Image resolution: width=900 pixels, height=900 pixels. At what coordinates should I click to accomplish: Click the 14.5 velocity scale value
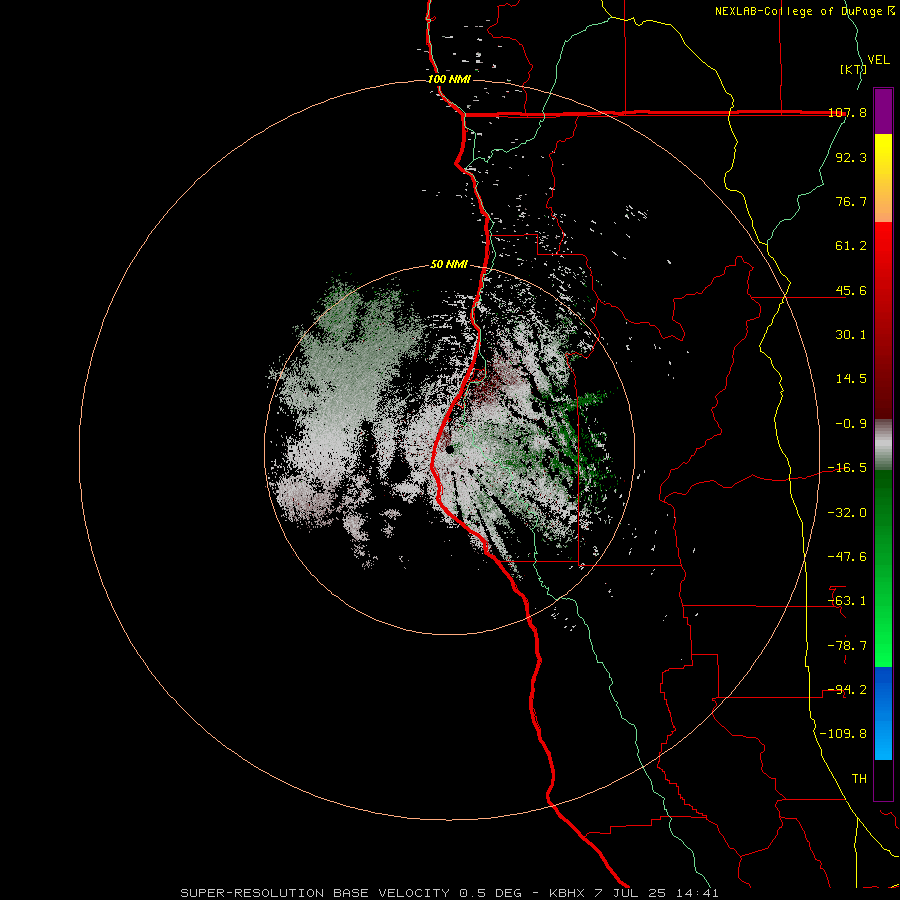coord(851,379)
